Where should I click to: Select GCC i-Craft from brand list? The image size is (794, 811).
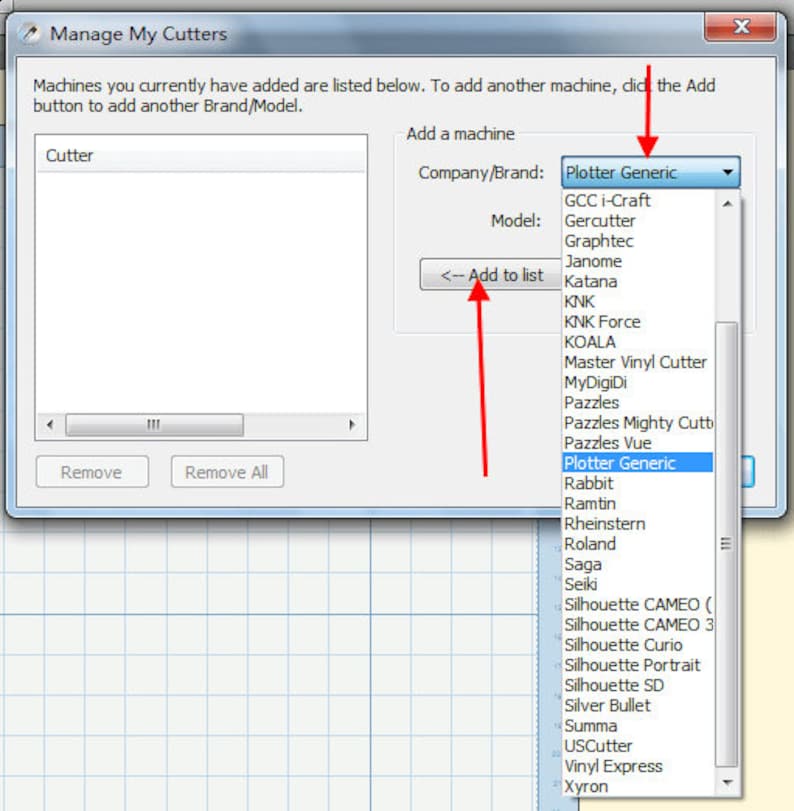[638, 200]
